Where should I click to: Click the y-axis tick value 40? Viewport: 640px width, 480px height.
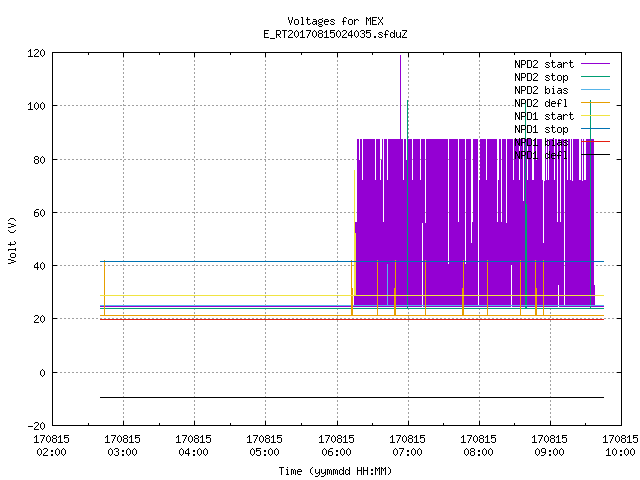pyautogui.click(x=39, y=266)
